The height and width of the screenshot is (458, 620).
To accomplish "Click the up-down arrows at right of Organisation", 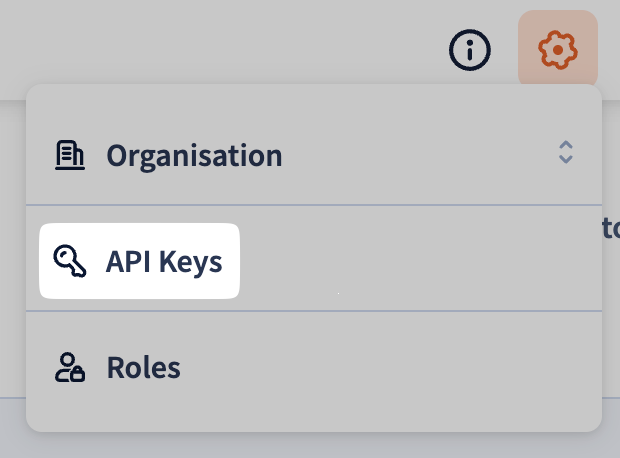I will (566, 152).
